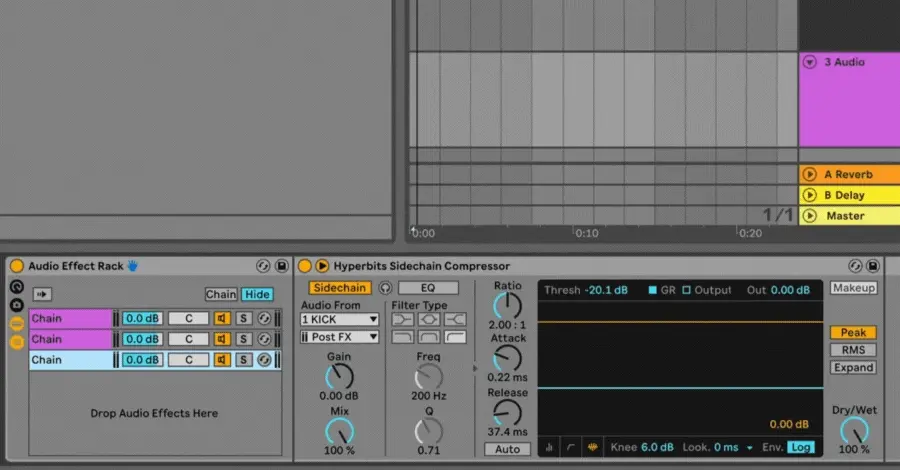900x470 pixels.
Task: Select the low shelf filter type icon
Action: [402, 319]
